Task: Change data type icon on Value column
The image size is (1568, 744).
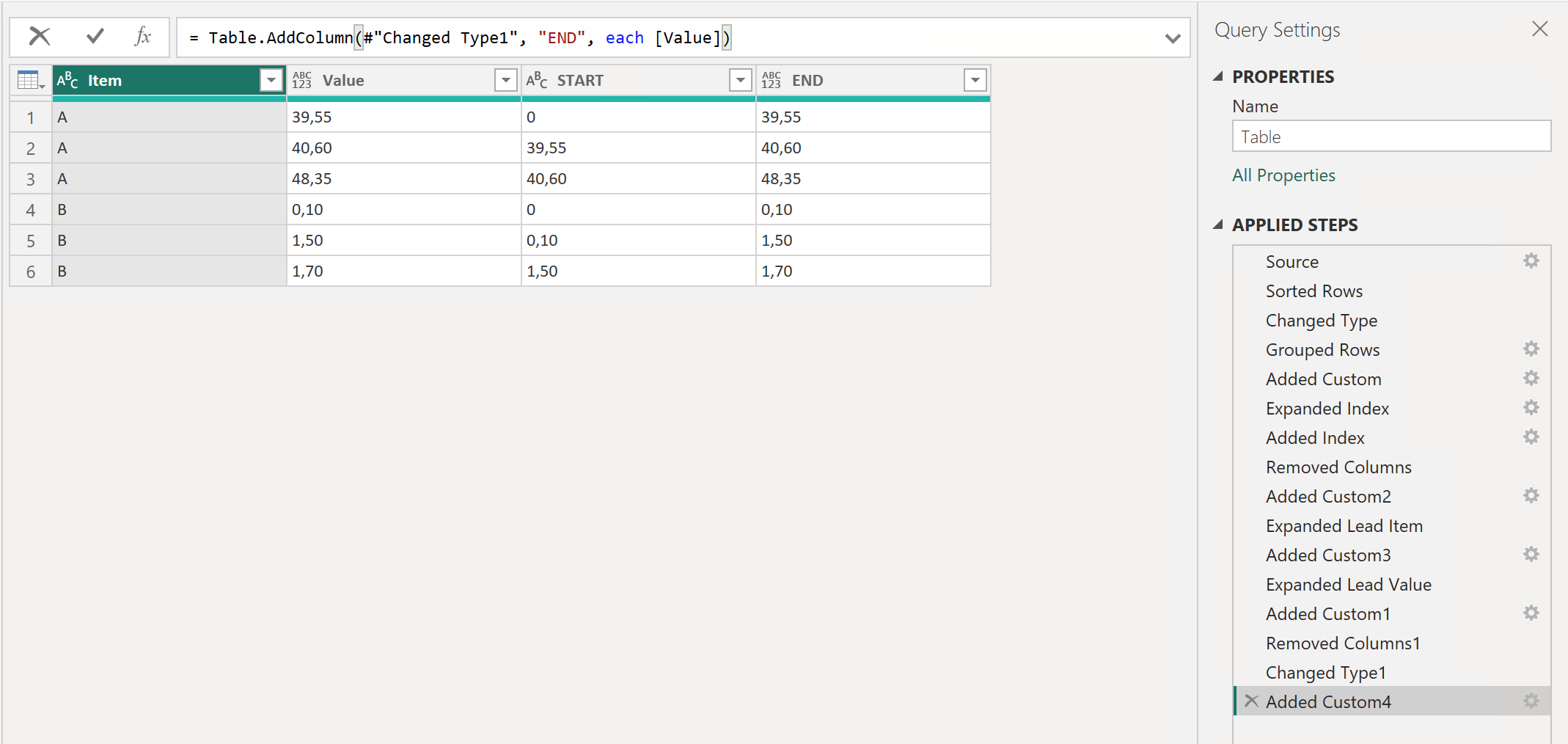Action: [x=301, y=80]
